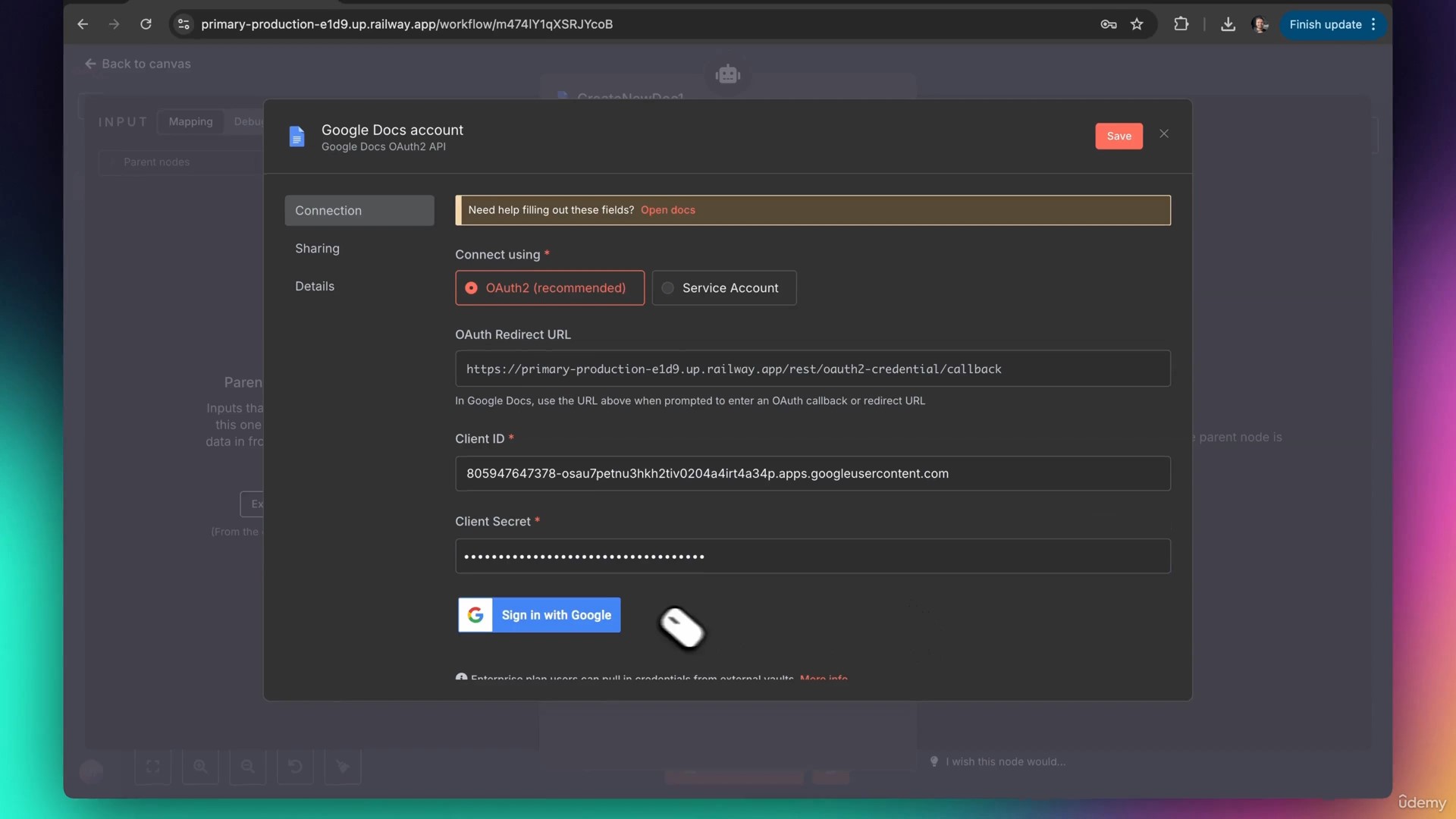This screenshot has width=1456, height=819.
Task: Open the docs help link
Action: pyautogui.click(x=667, y=210)
